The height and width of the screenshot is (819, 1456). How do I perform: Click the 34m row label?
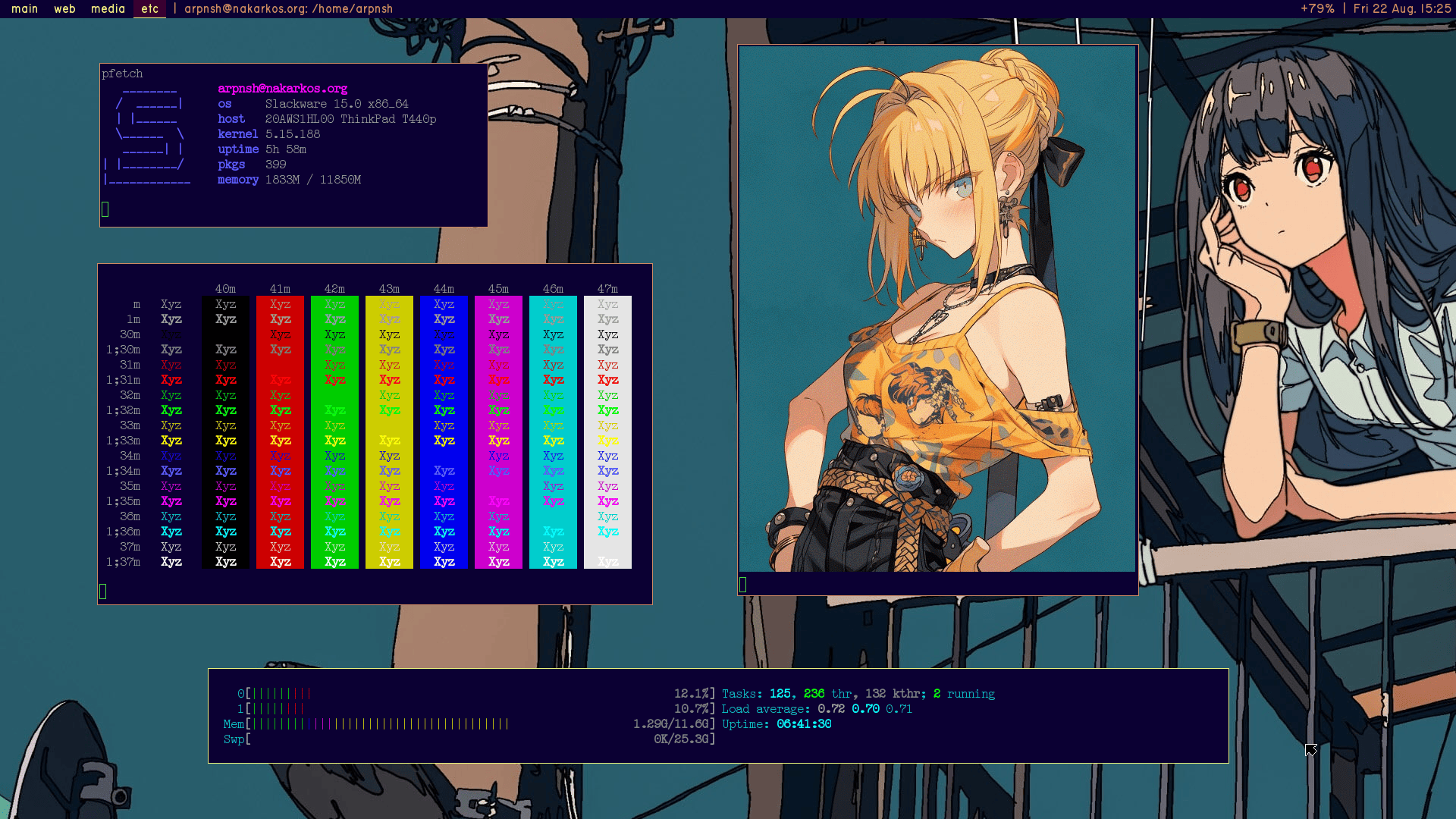coord(130,456)
